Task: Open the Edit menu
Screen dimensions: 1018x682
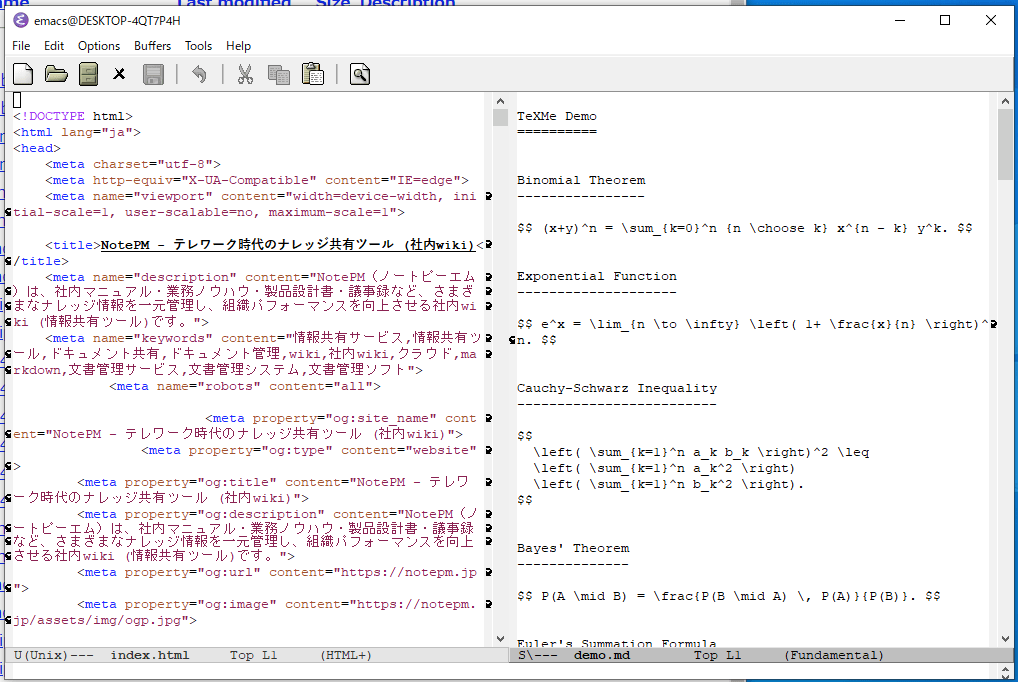Action: [x=54, y=46]
